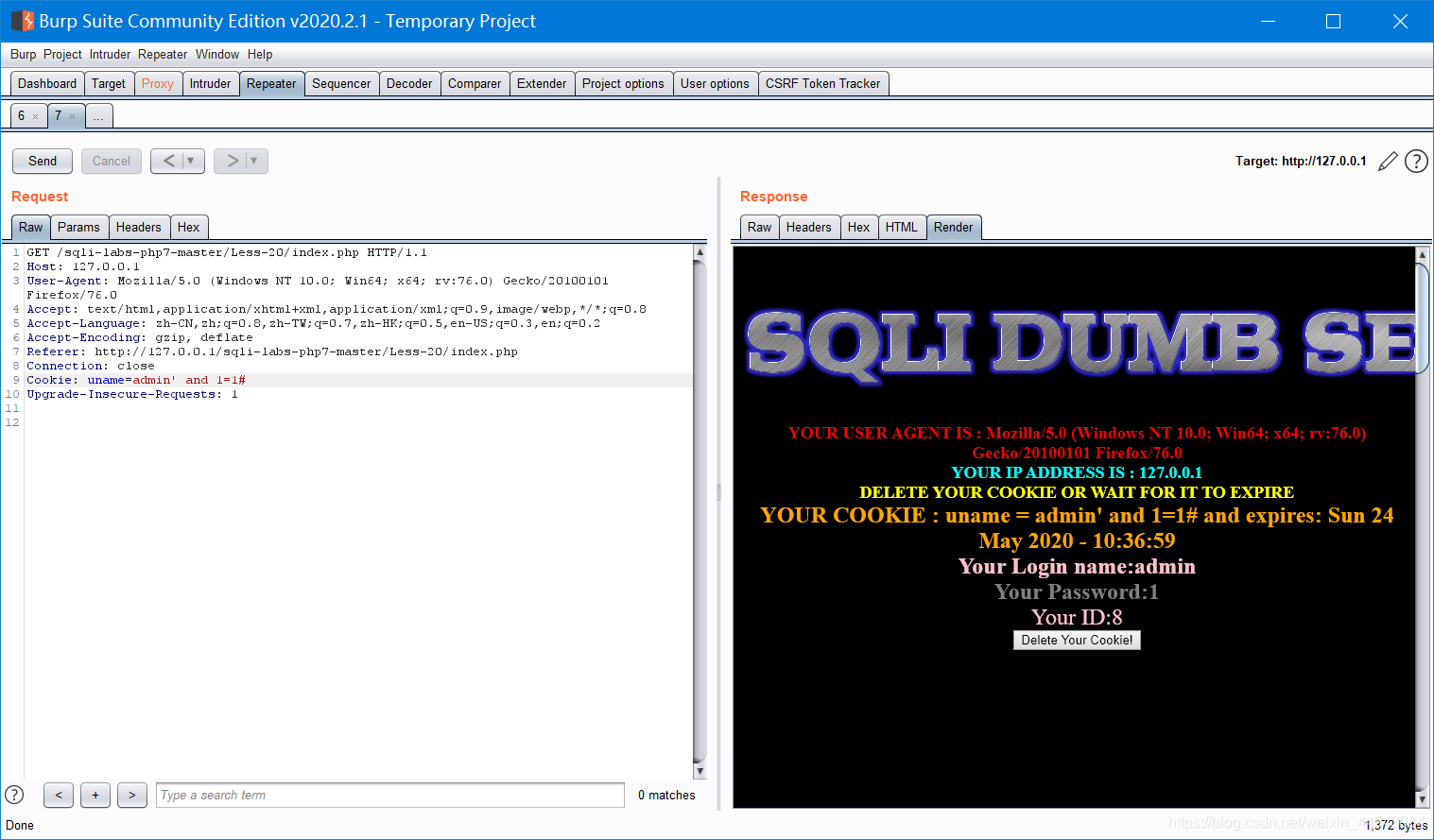
Task: Click the response pane scroll down arrow
Action: tap(1422, 799)
